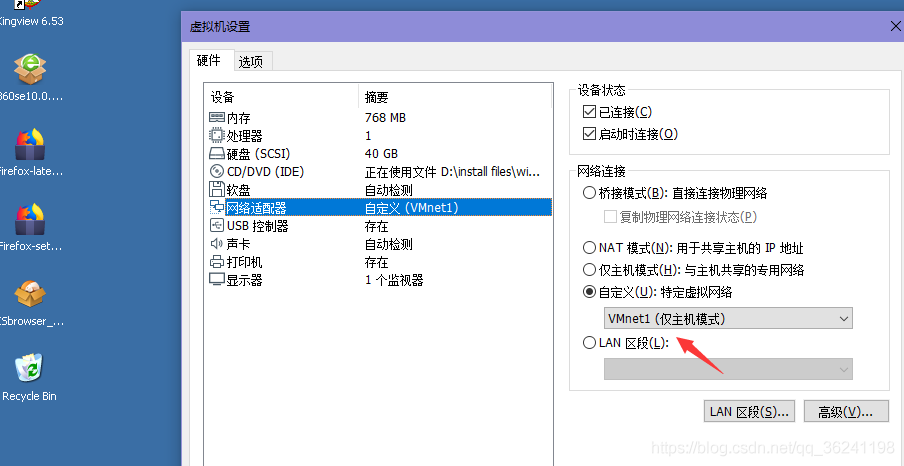Click the LAN 区段(S)... button
Viewport: 904px width, 466px height.
[x=749, y=412]
